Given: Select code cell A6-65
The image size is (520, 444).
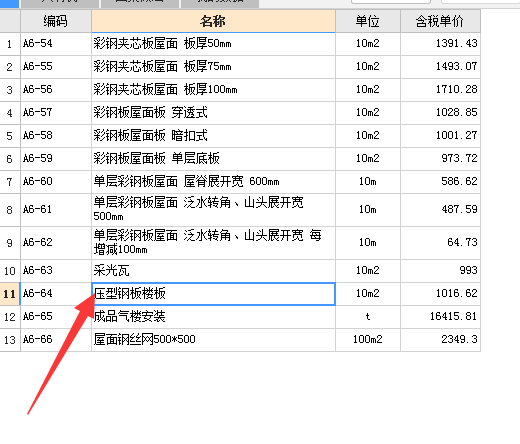Looking at the screenshot, I should click(56, 317).
